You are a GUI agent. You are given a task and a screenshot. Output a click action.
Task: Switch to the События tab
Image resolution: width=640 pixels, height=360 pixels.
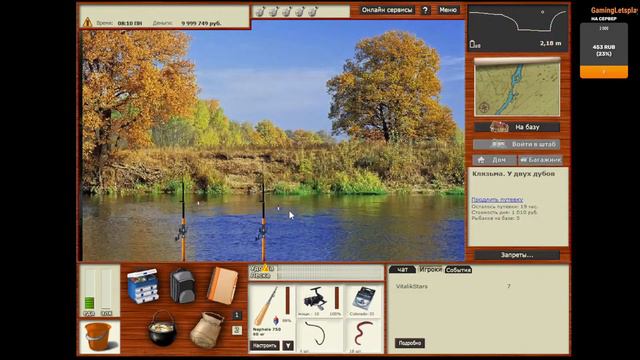(458, 270)
